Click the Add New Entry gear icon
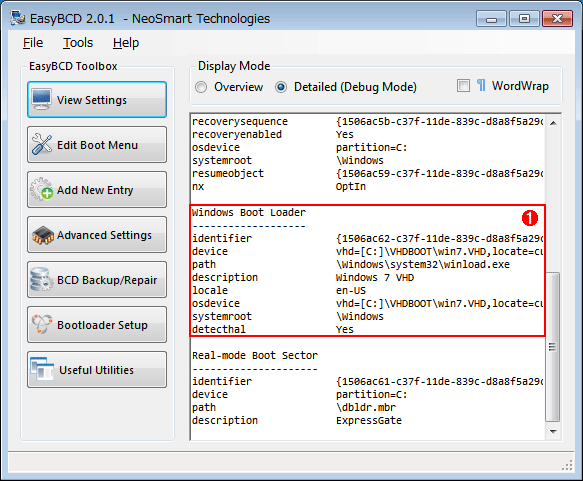 click(42, 189)
